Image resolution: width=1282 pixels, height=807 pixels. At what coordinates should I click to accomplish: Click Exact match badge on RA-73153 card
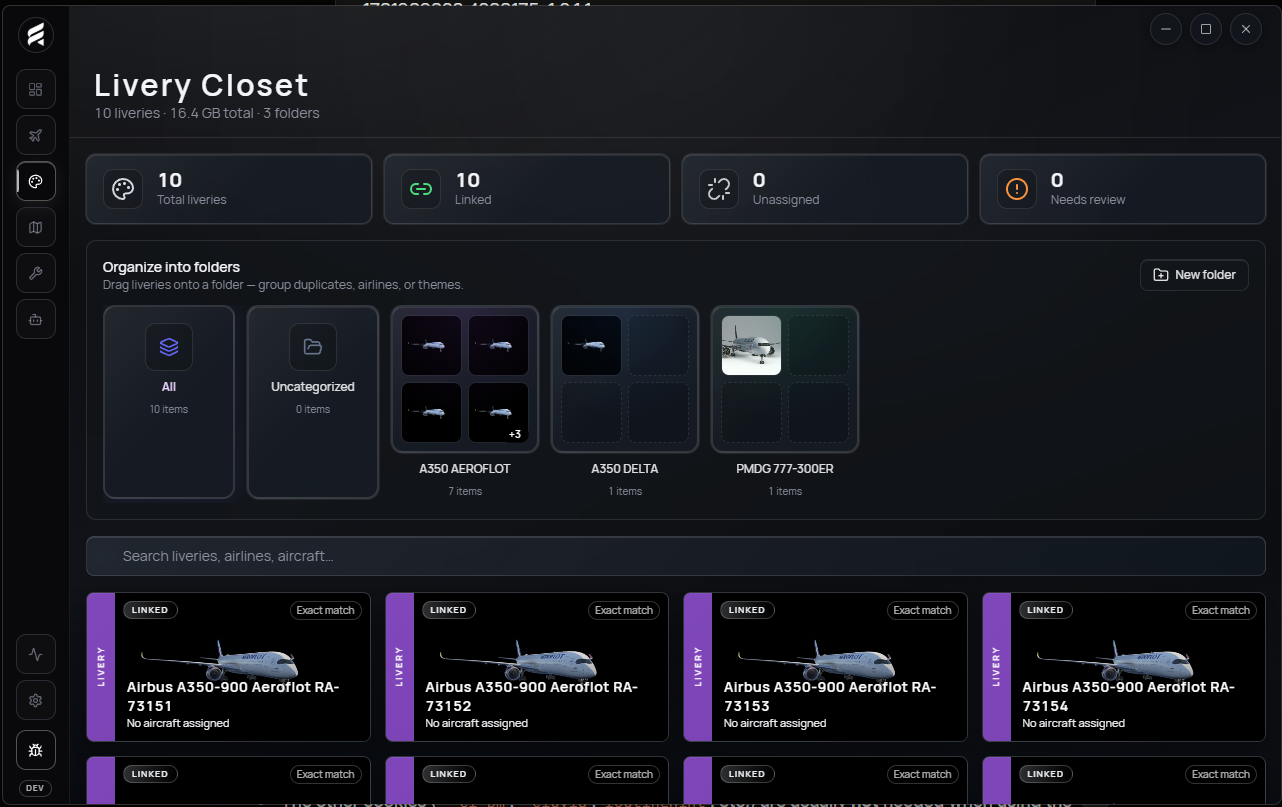[x=922, y=610]
